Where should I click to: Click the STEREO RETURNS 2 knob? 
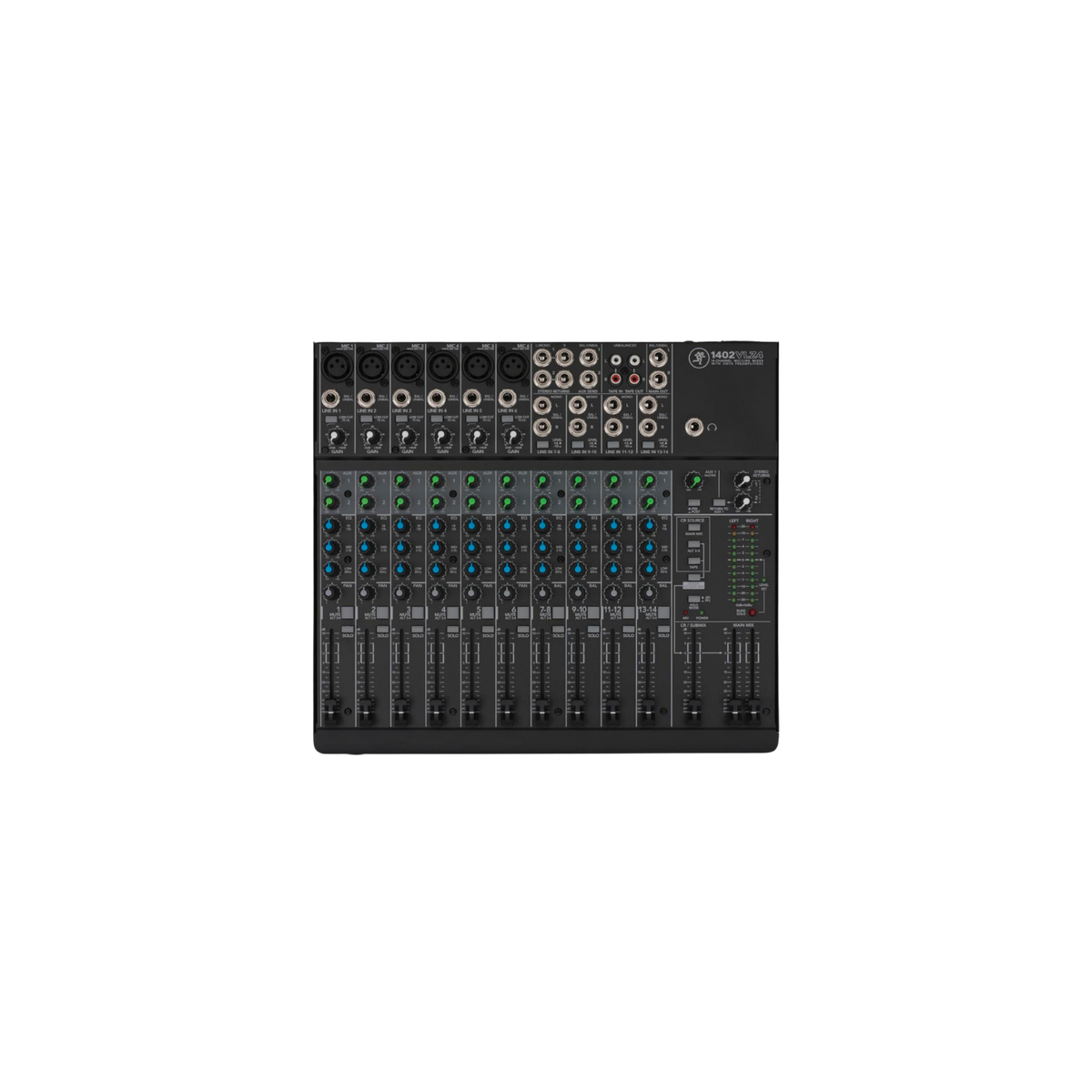coord(743,502)
